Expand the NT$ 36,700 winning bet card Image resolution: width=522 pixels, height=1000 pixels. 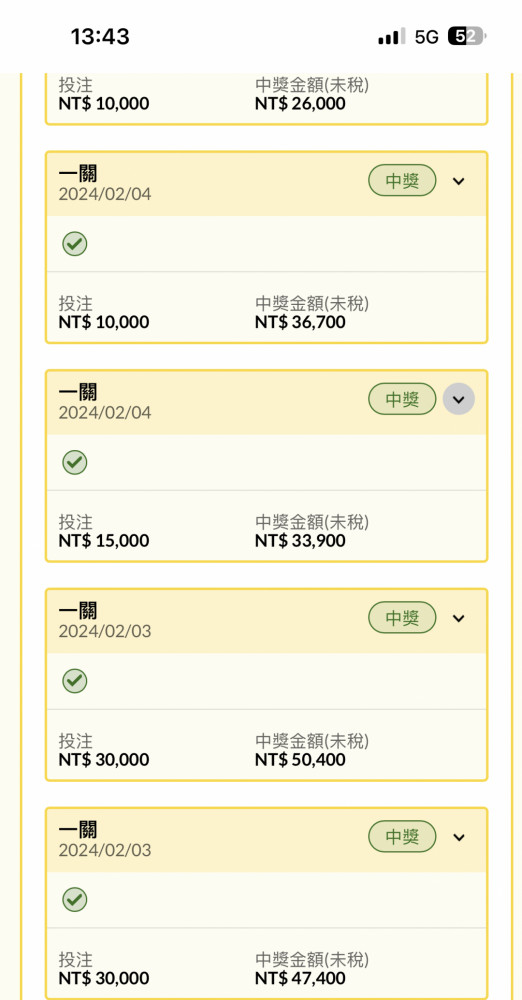[458, 181]
